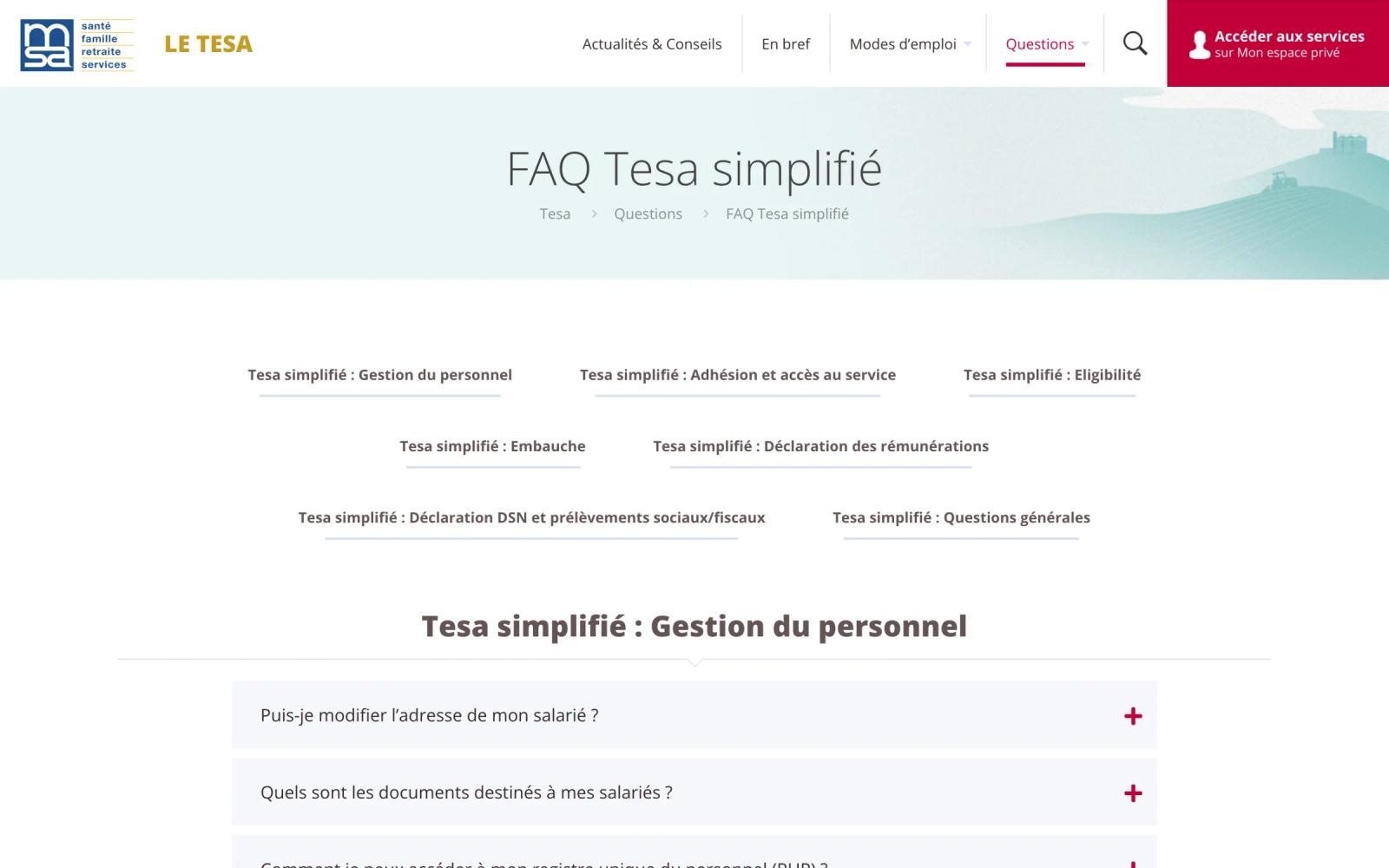The width and height of the screenshot is (1389, 868).
Task: Expand 'Puis-je modifier l'adresse' with plus icon
Action: tap(1133, 716)
